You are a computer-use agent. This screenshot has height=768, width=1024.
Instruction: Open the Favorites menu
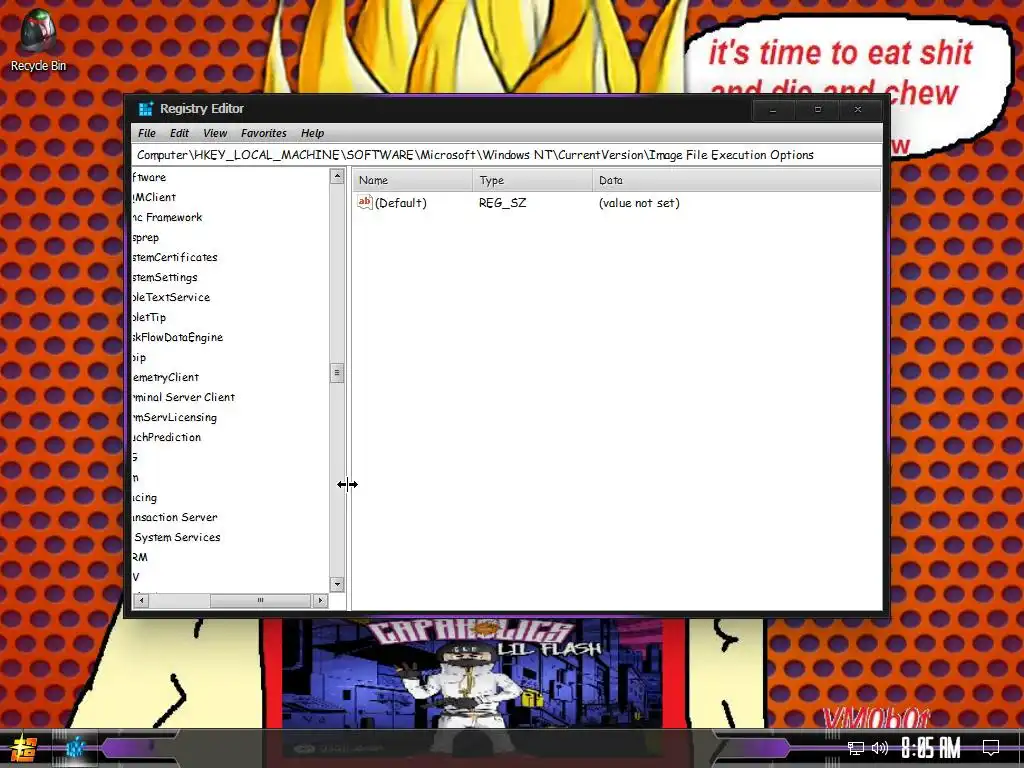pos(263,133)
